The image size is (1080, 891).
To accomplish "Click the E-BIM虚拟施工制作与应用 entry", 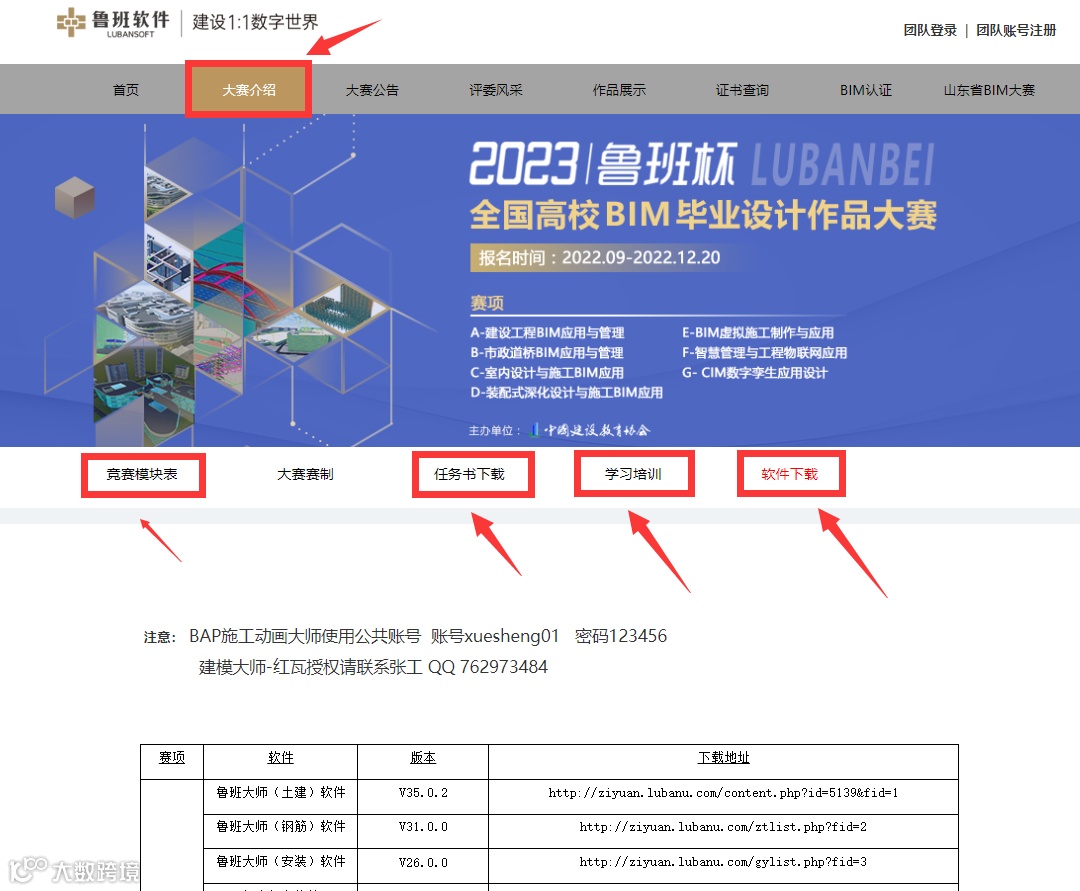I will [x=758, y=333].
